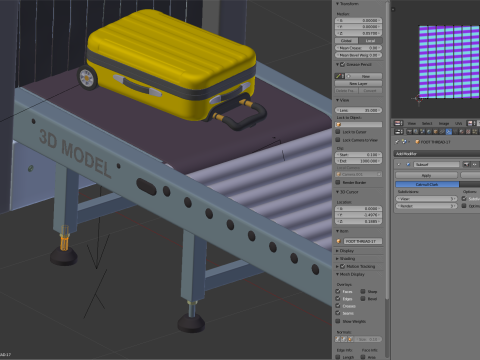Screen dimensions: 480x360
Task: Click the New Layer button
Action: (x=358, y=83)
